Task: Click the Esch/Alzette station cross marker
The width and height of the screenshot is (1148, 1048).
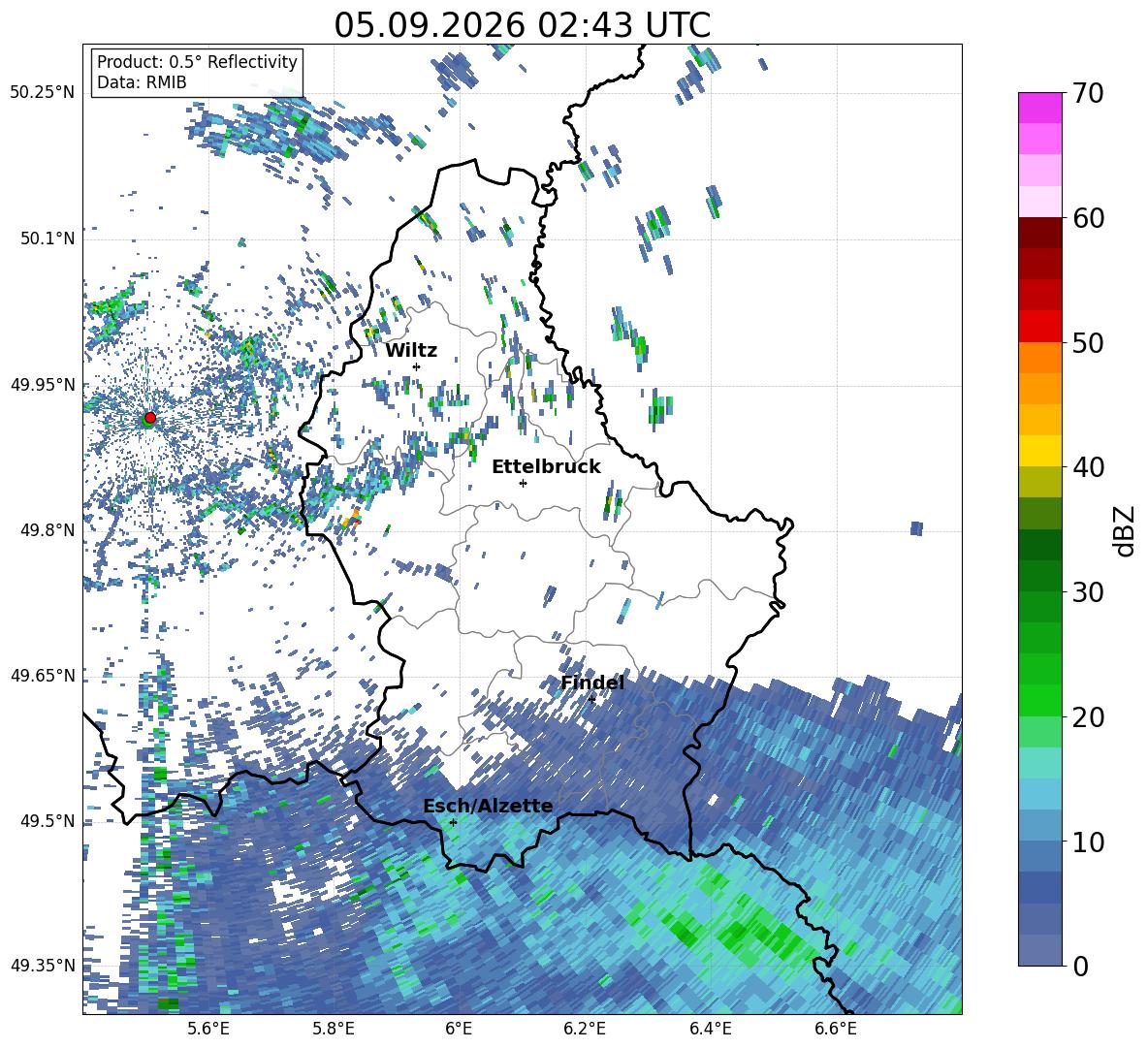Action: pos(453,822)
